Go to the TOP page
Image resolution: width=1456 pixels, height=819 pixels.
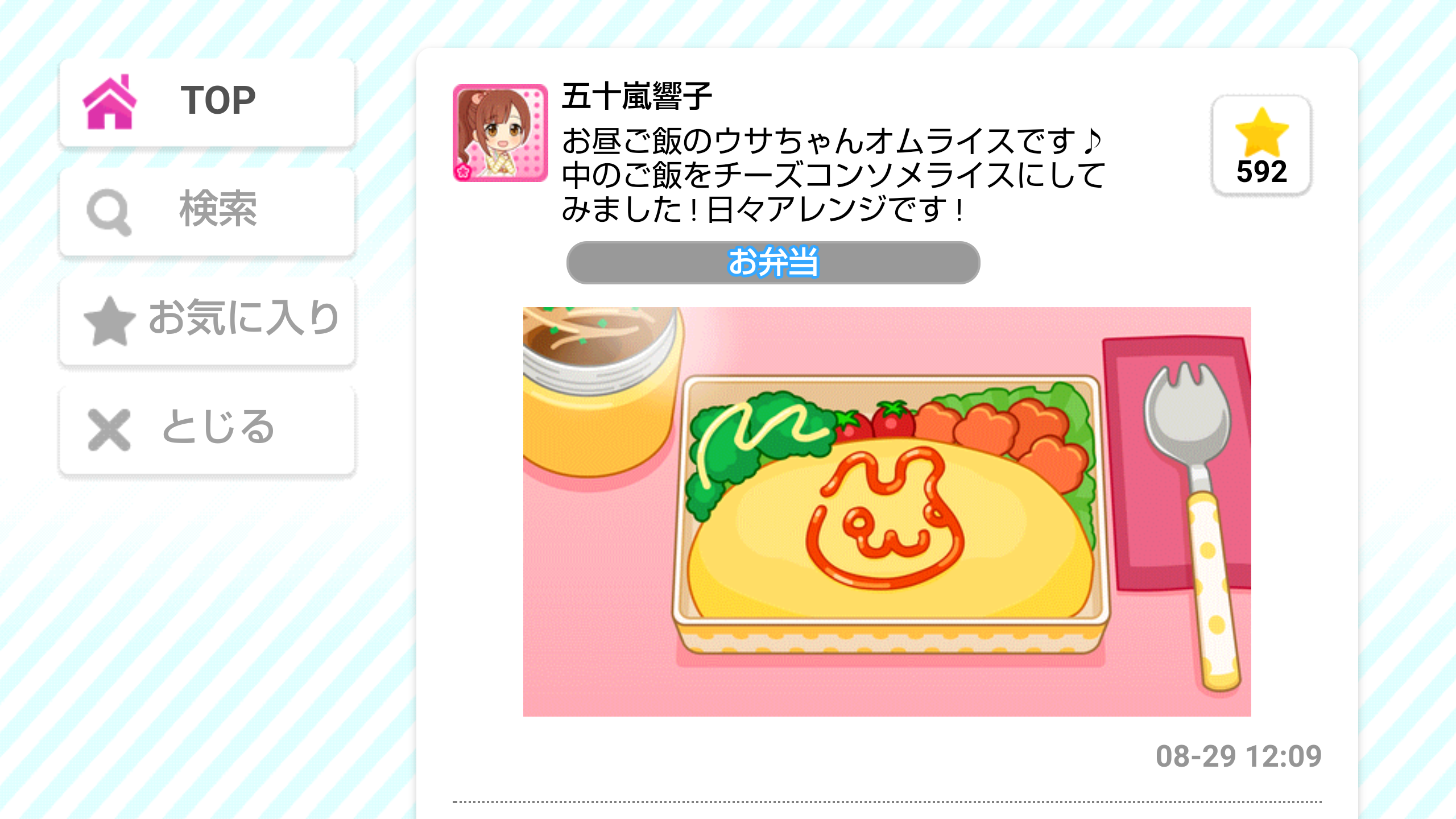coord(207,102)
